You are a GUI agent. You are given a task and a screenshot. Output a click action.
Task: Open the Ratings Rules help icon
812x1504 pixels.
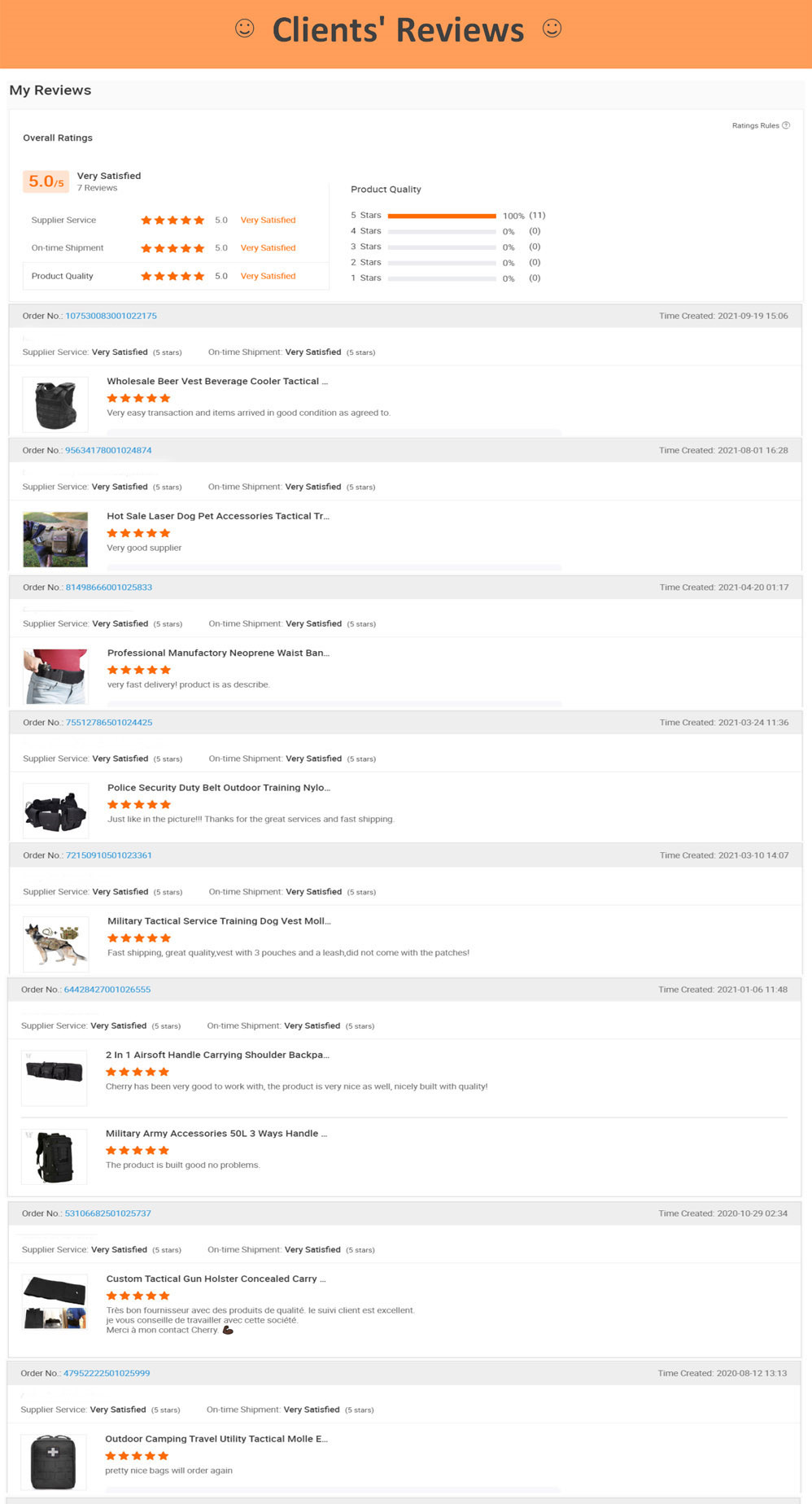[786, 125]
